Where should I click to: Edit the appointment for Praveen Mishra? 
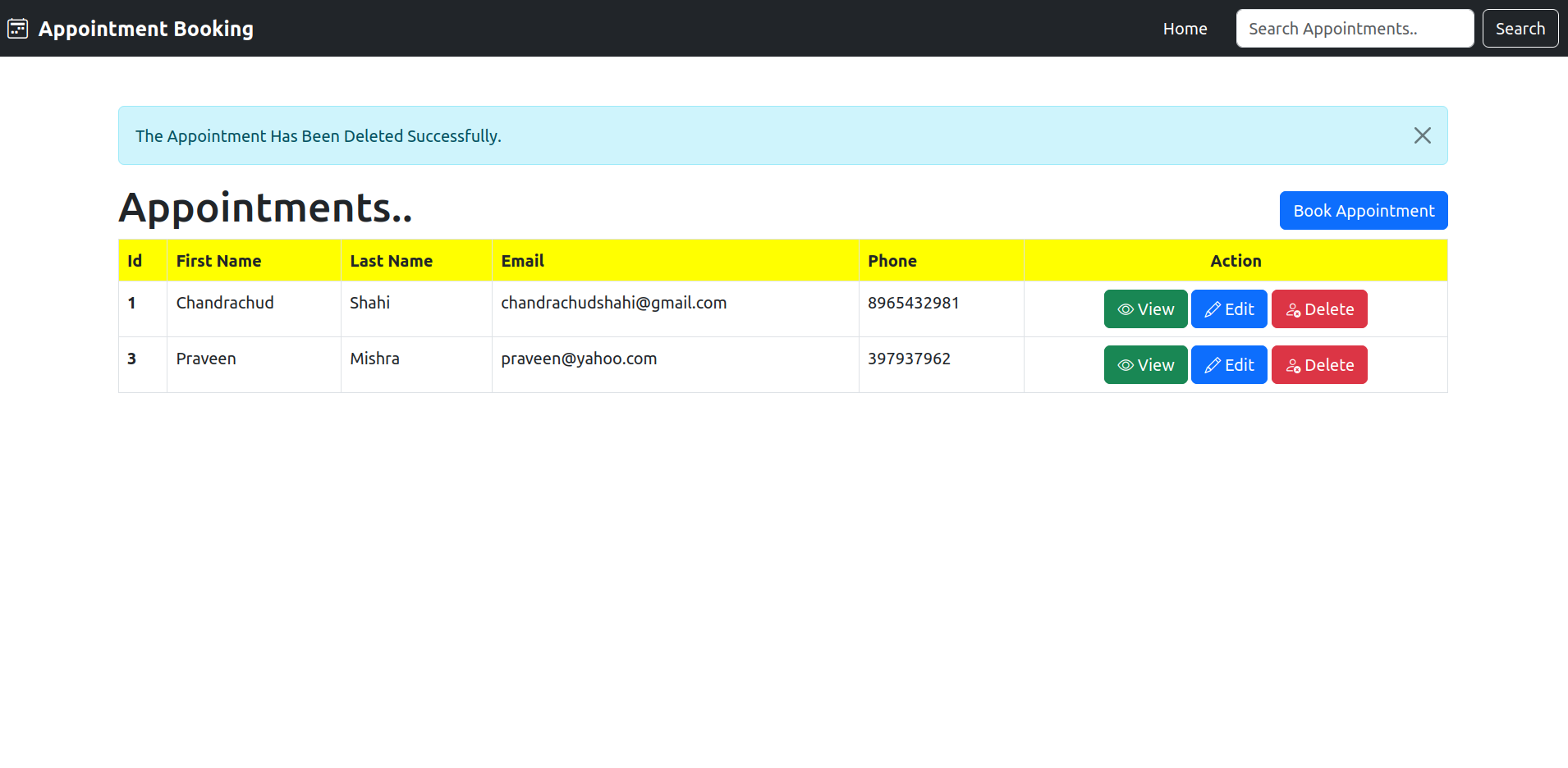click(1228, 364)
